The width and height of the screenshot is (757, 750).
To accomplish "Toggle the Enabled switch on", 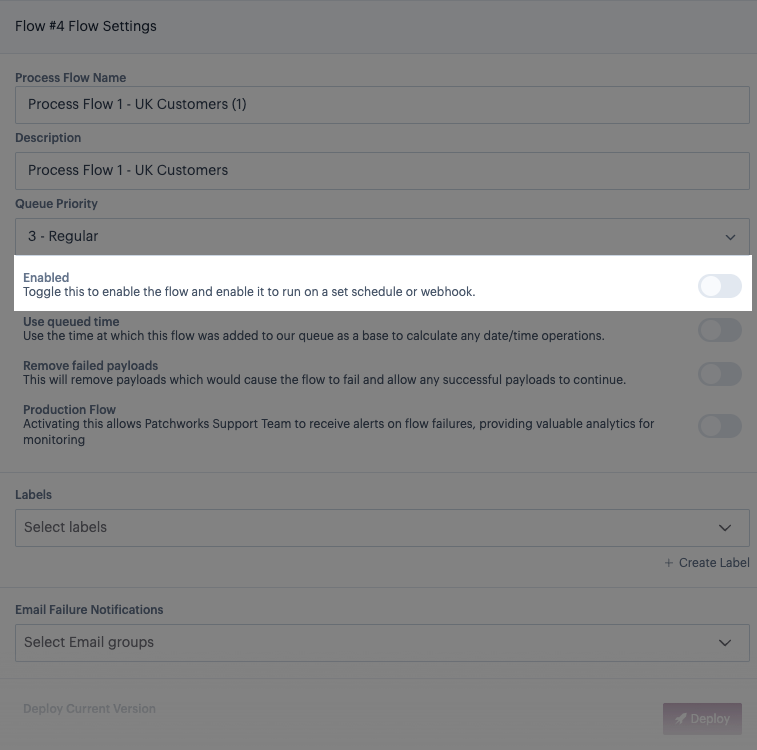I will coord(719,286).
